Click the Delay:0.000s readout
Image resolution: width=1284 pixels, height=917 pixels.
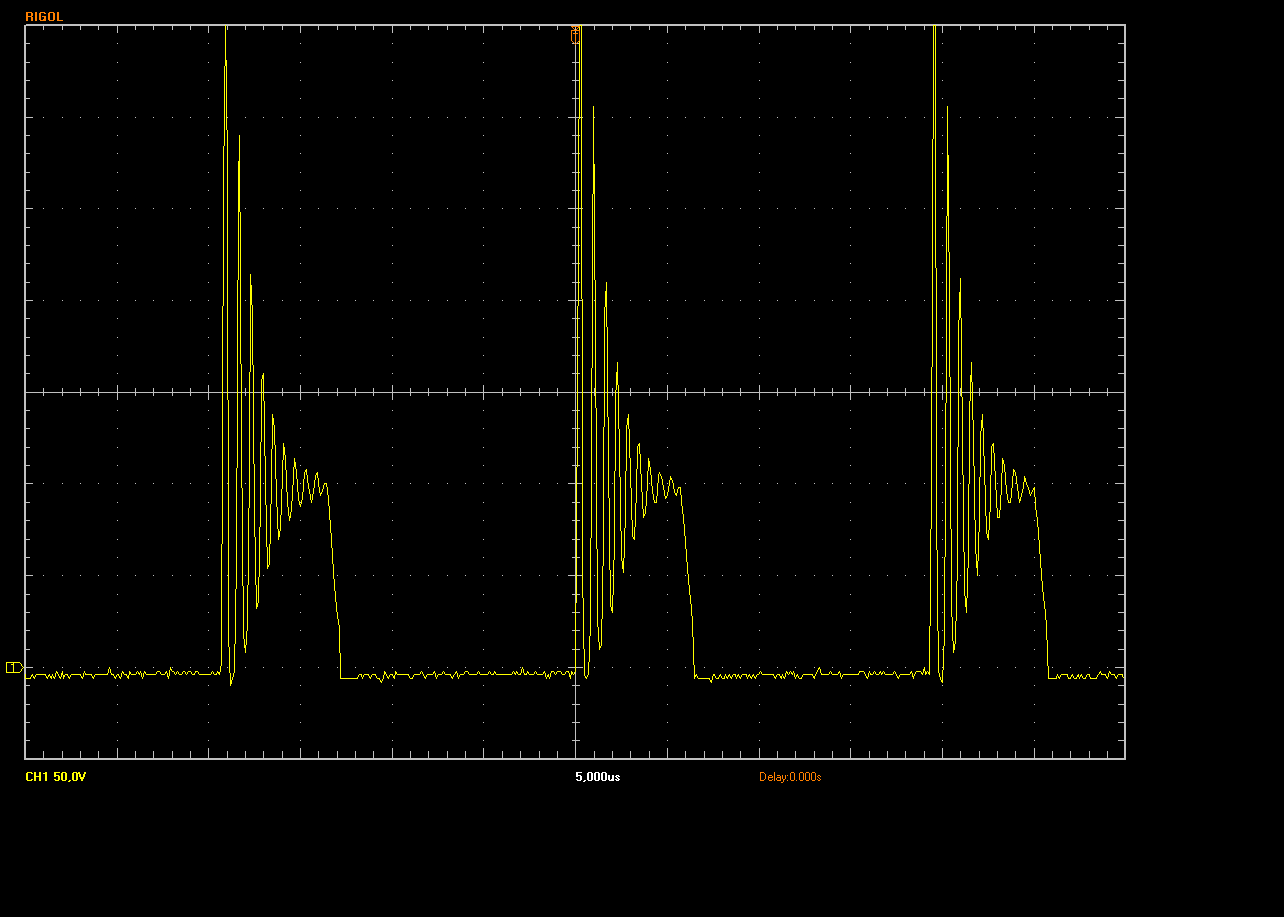pyautogui.click(x=790, y=777)
